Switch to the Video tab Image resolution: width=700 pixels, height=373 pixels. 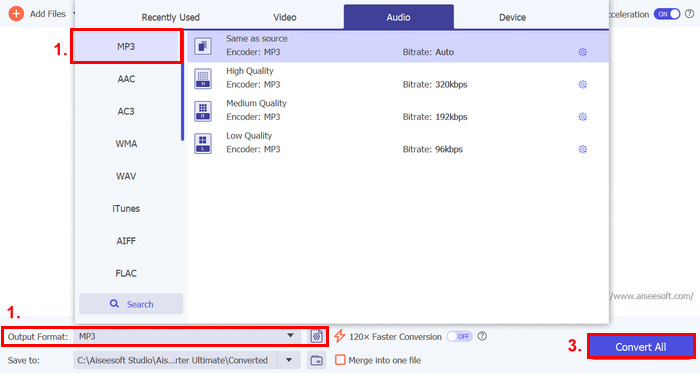coord(285,17)
